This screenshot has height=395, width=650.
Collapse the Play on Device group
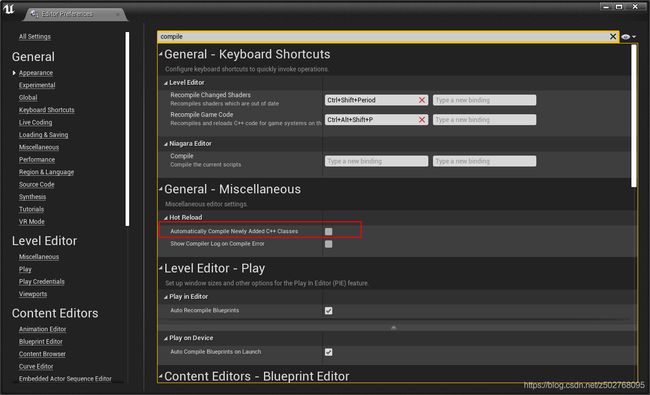tap(165, 338)
